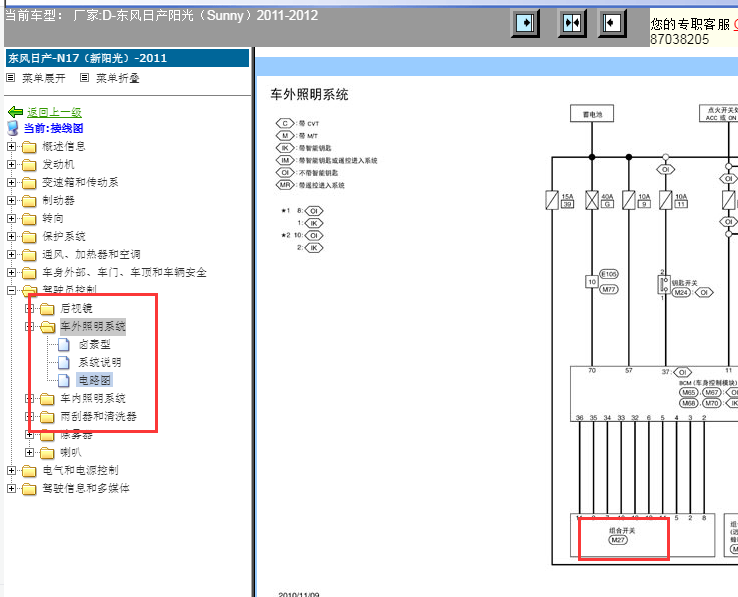Click the 雨刮器和清洗器 folder icon

click(47, 417)
